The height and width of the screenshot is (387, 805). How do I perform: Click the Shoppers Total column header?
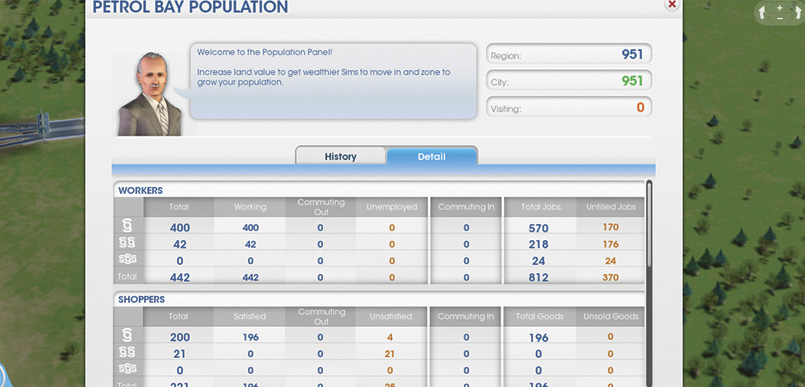click(x=179, y=316)
